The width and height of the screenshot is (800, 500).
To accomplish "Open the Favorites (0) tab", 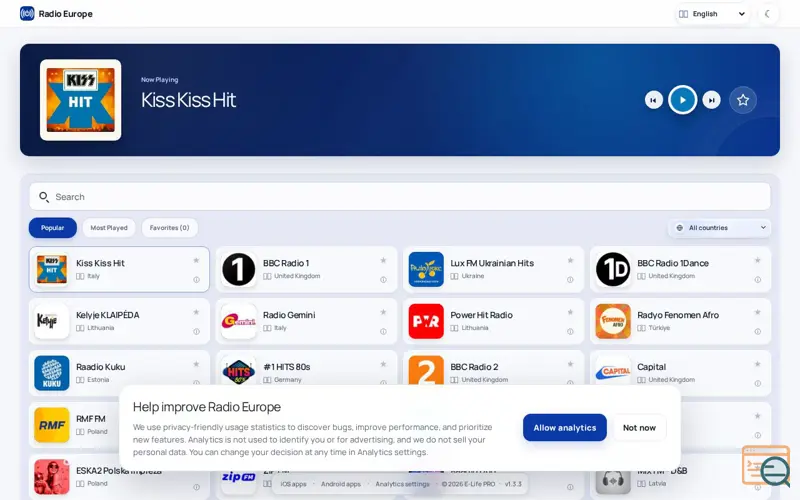I will pos(169,228).
